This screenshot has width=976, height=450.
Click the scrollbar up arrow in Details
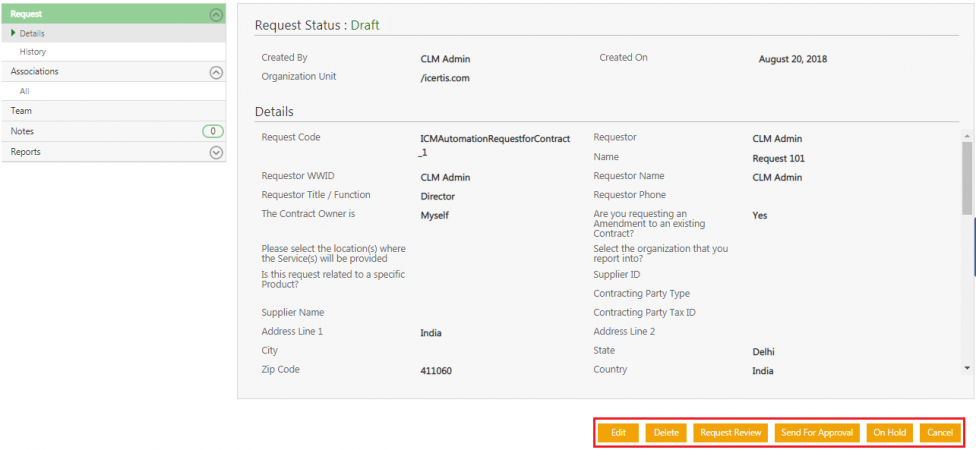(967, 135)
